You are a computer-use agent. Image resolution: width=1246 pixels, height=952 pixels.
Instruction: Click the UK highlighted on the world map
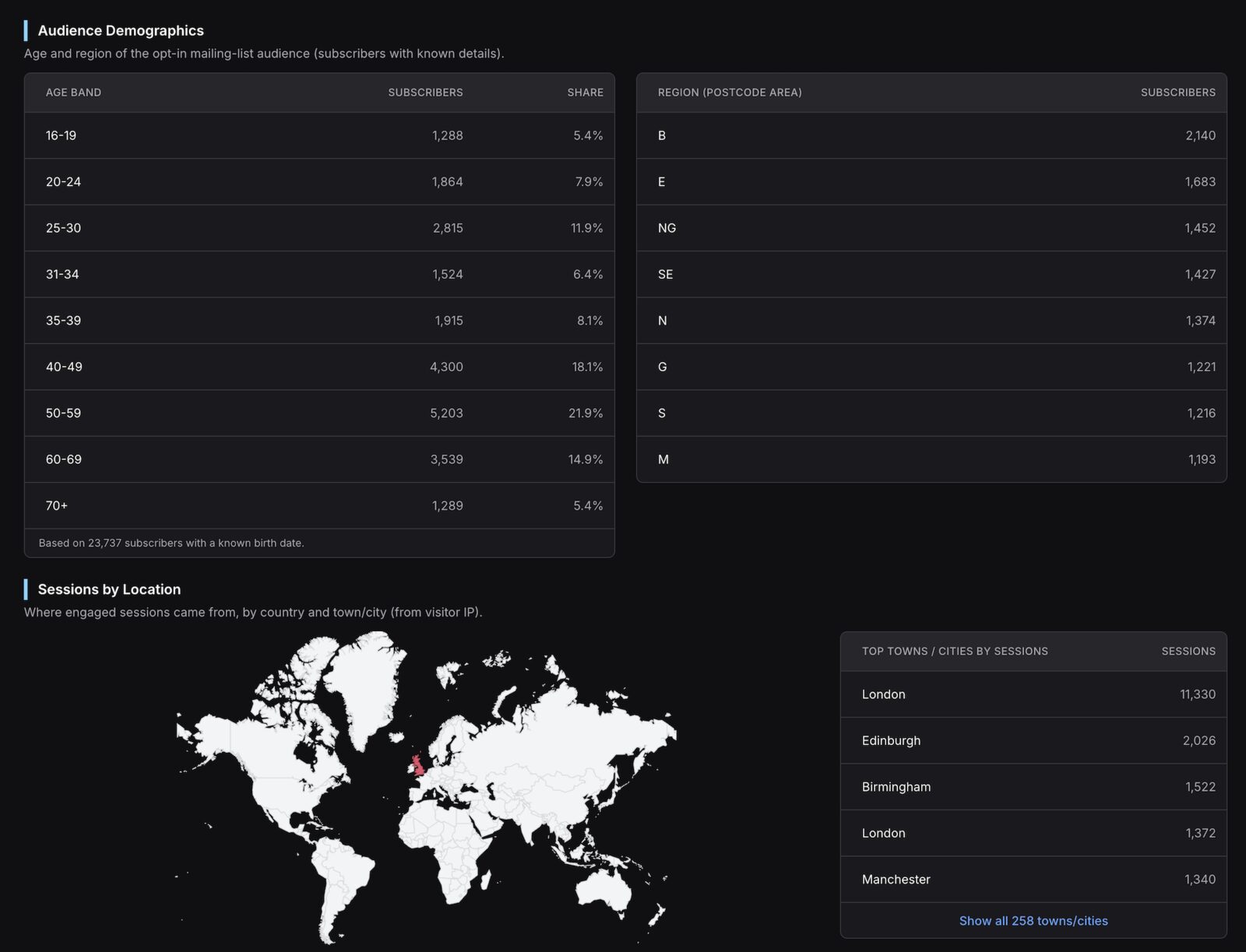coord(418,764)
